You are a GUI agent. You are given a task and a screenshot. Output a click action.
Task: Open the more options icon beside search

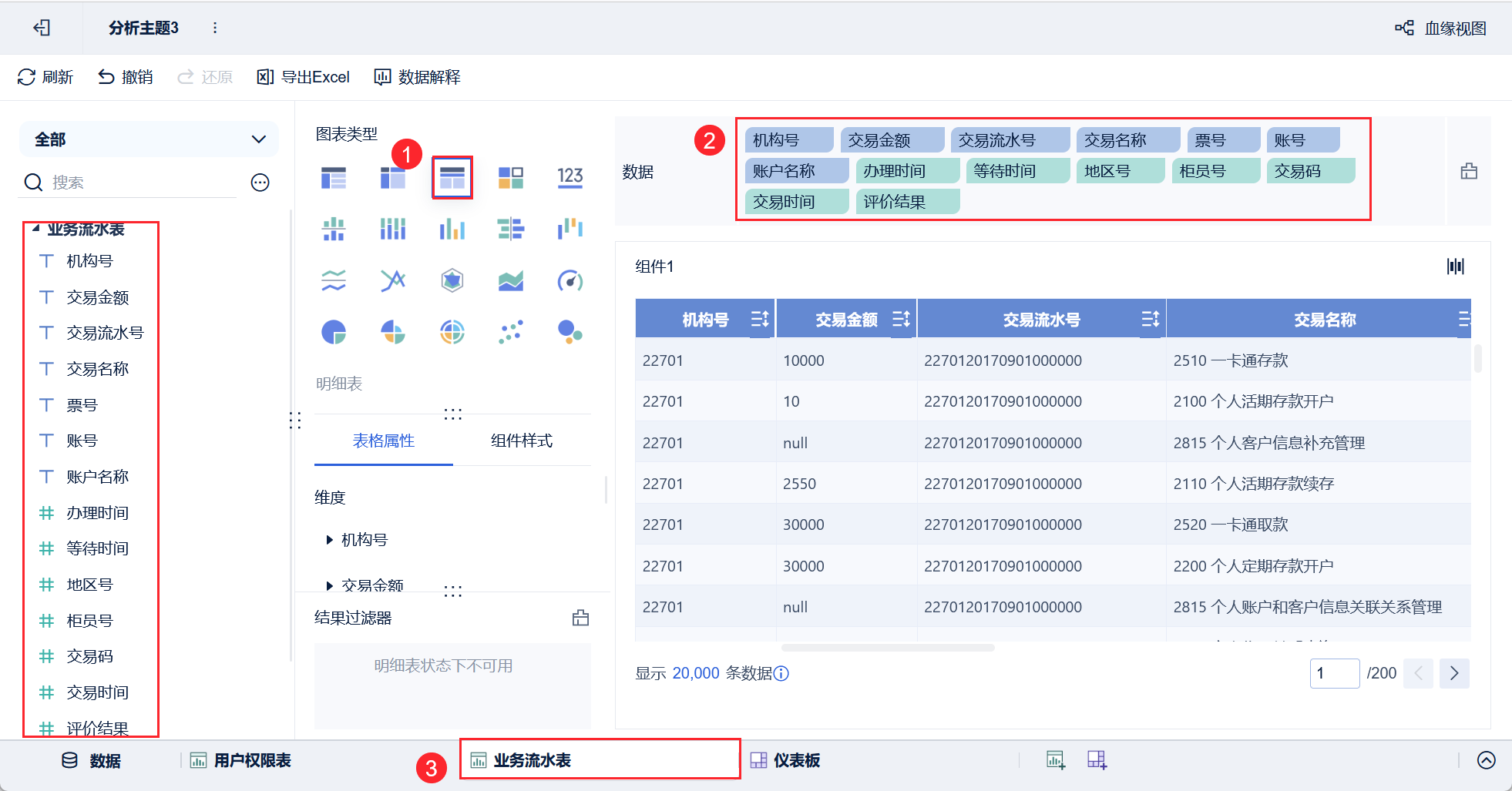pyautogui.click(x=260, y=183)
